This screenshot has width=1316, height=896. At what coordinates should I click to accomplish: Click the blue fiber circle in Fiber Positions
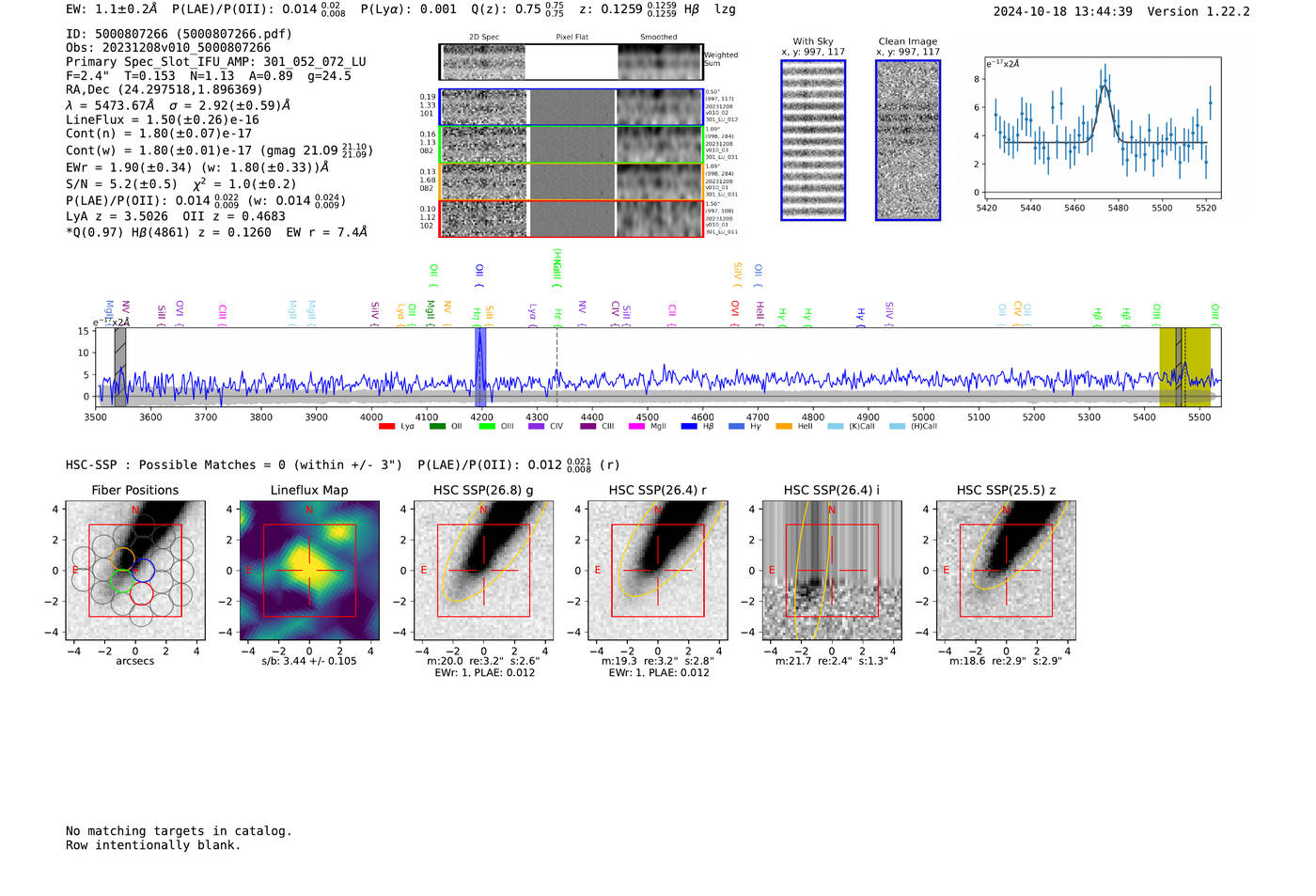click(x=142, y=570)
